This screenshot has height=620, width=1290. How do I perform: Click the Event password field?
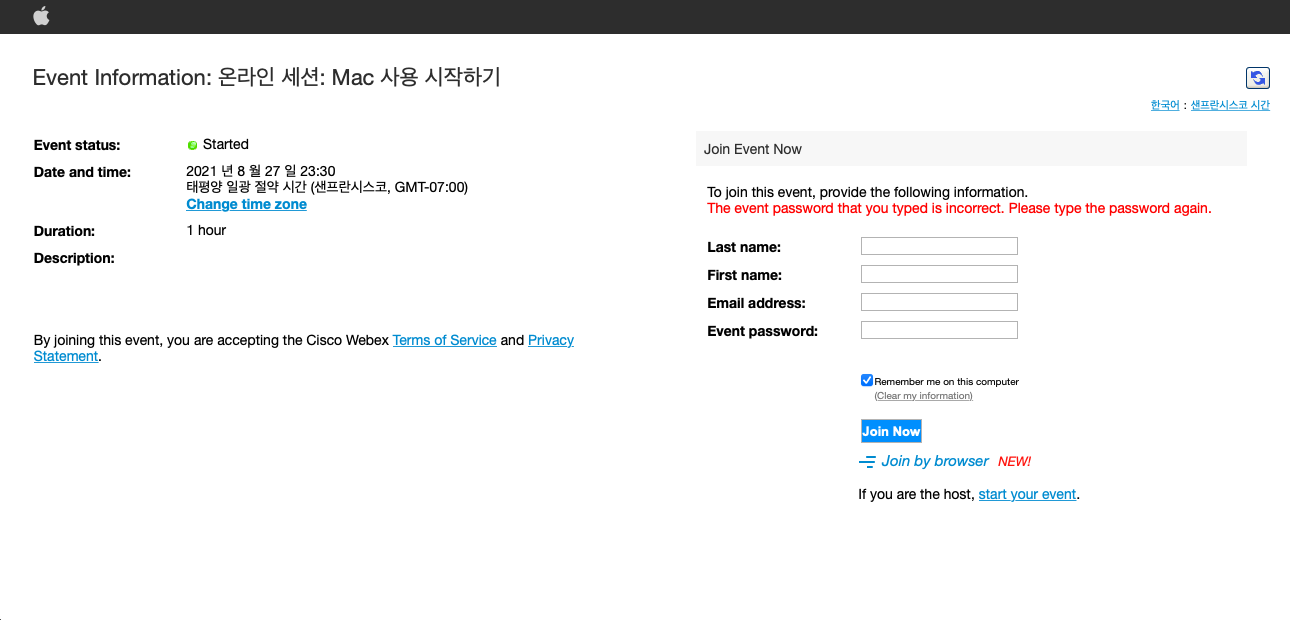[x=939, y=330]
